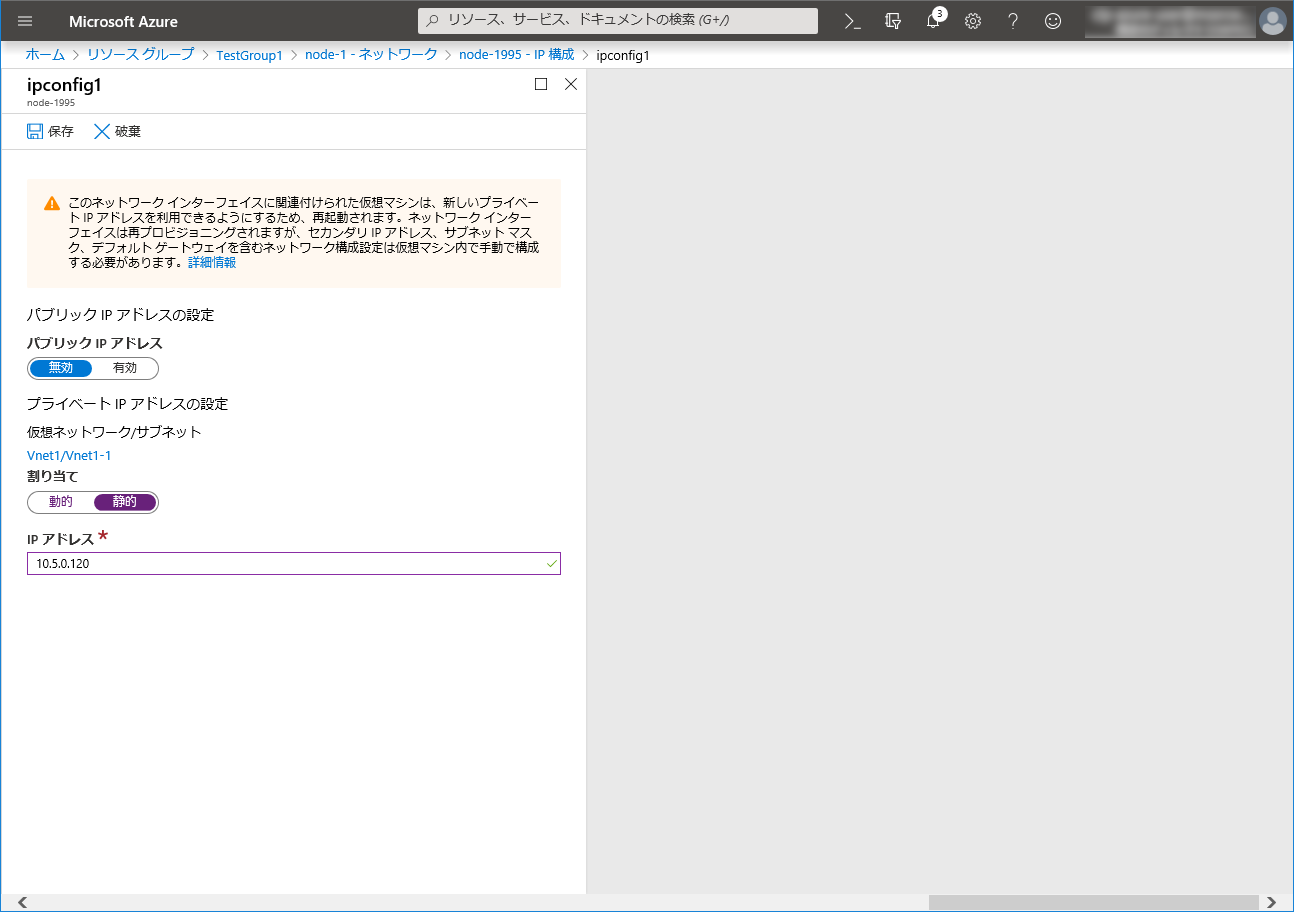
Task: Go to ホーム breadcrumb
Action: tap(45, 55)
